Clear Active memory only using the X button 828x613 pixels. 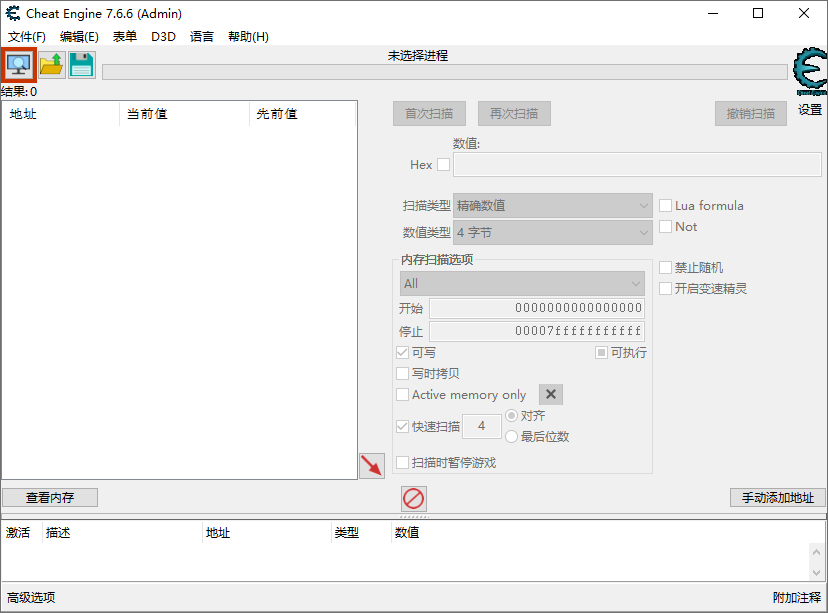550,394
